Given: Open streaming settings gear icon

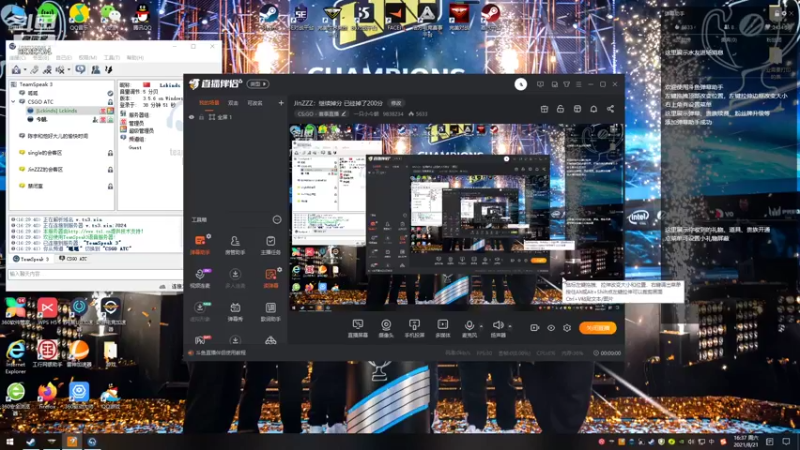Looking at the screenshot, I should (x=567, y=328).
